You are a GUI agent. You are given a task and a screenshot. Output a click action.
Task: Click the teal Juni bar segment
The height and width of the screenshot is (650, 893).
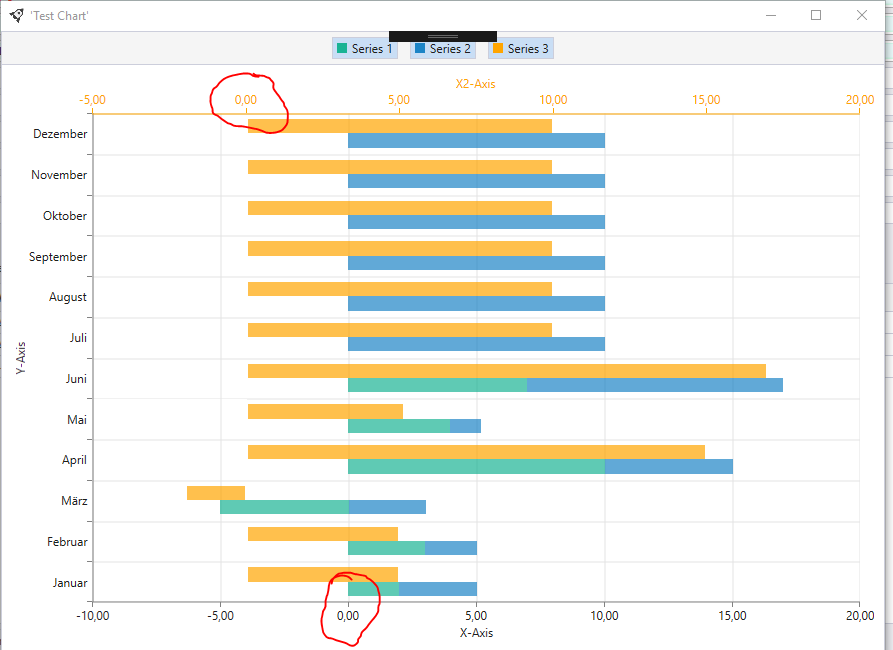(x=437, y=385)
